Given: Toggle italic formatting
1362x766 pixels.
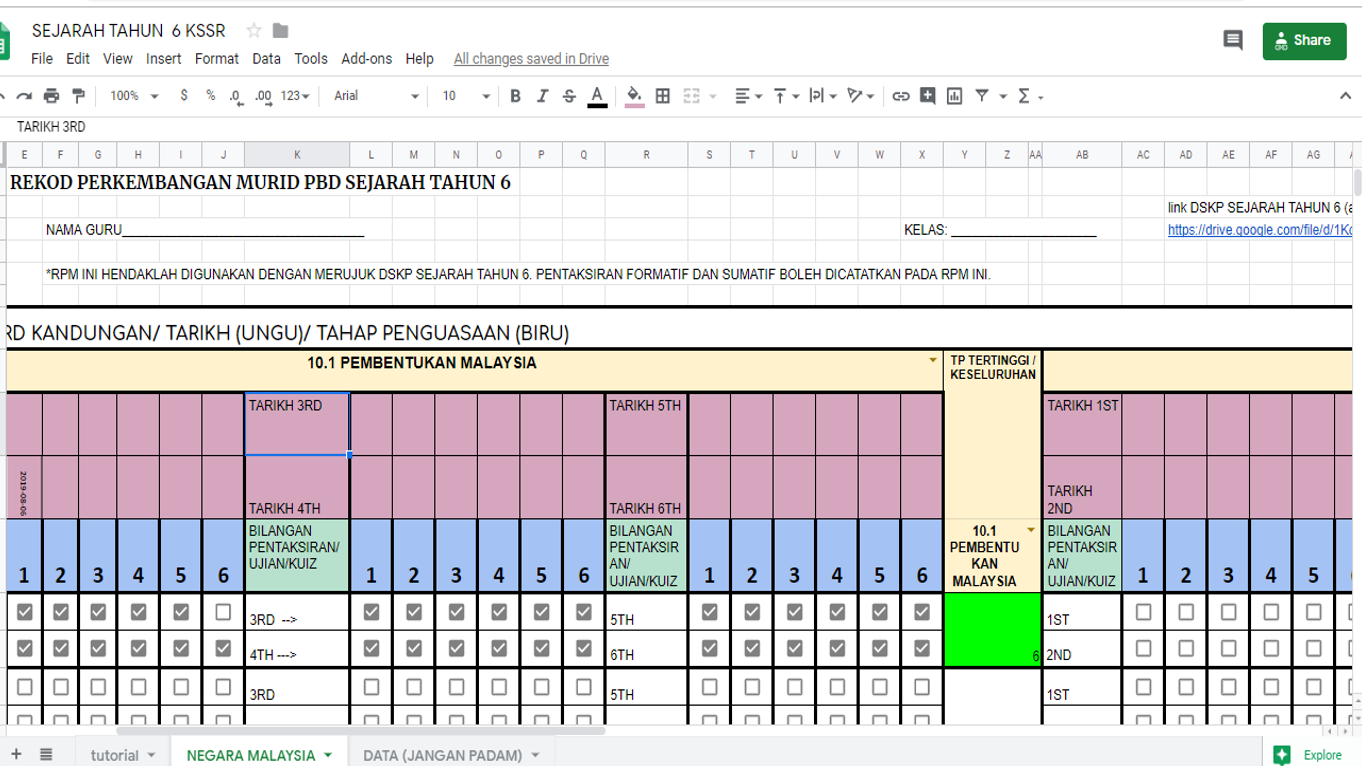Looking at the screenshot, I should [x=542, y=96].
